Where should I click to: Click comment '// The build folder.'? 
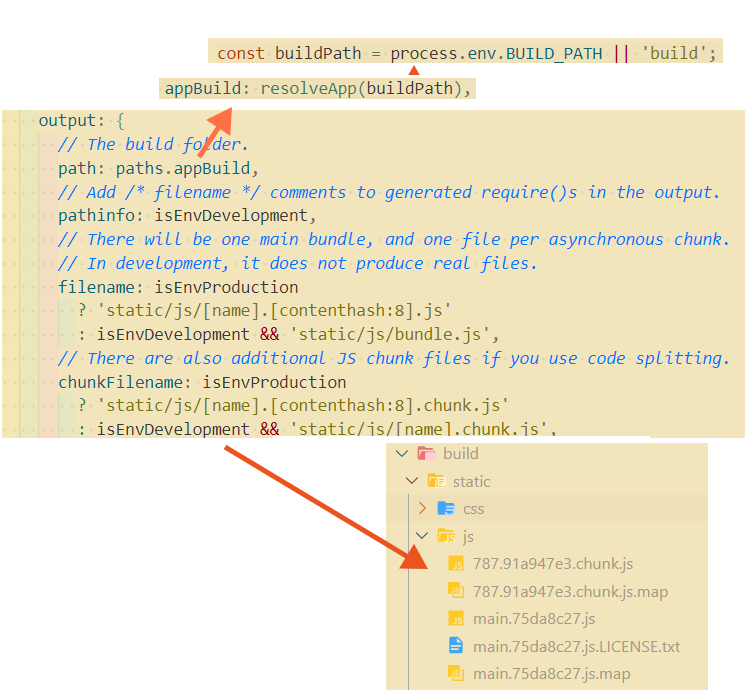(x=153, y=144)
